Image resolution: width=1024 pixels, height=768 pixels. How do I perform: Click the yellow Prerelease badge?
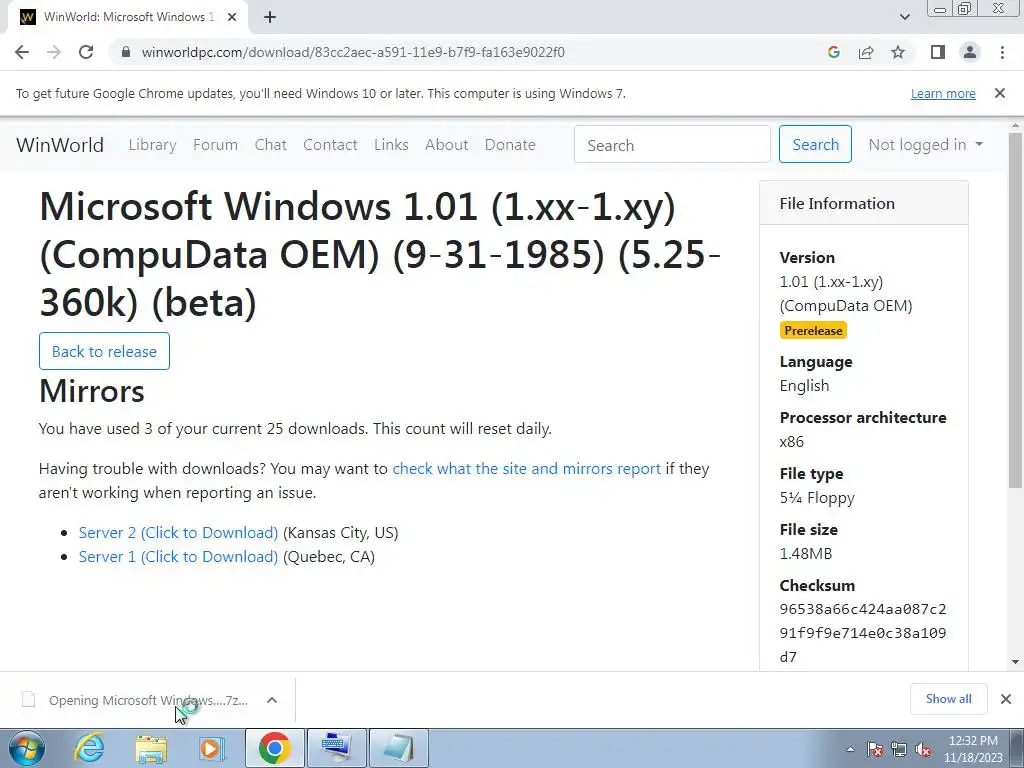tap(813, 330)
